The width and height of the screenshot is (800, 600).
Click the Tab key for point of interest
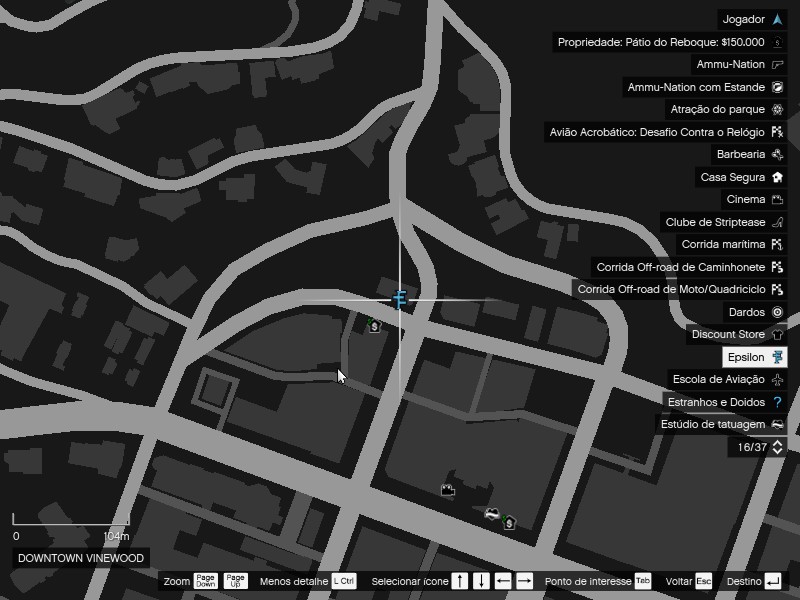[x=642, y=581]
